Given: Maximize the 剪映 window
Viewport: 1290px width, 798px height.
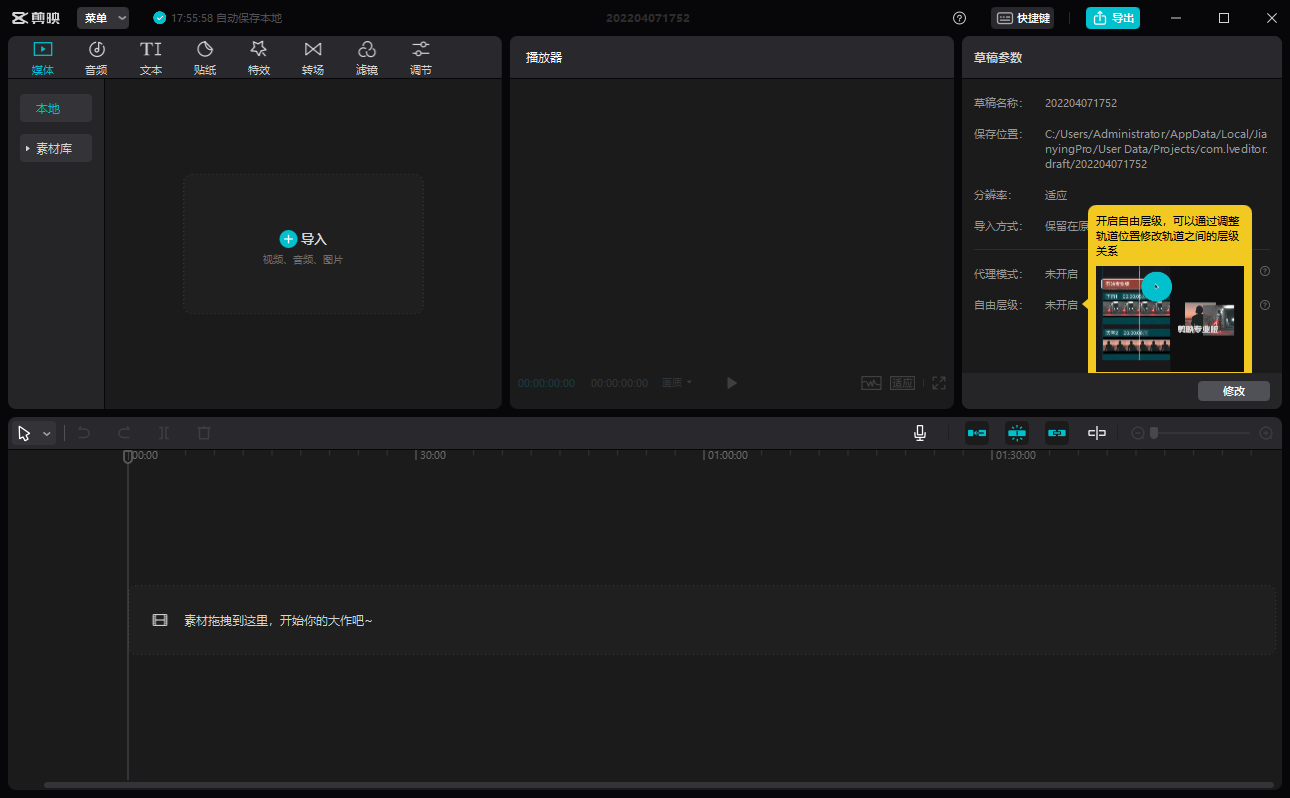Looking at the screenshot, I should point(1224,18).
